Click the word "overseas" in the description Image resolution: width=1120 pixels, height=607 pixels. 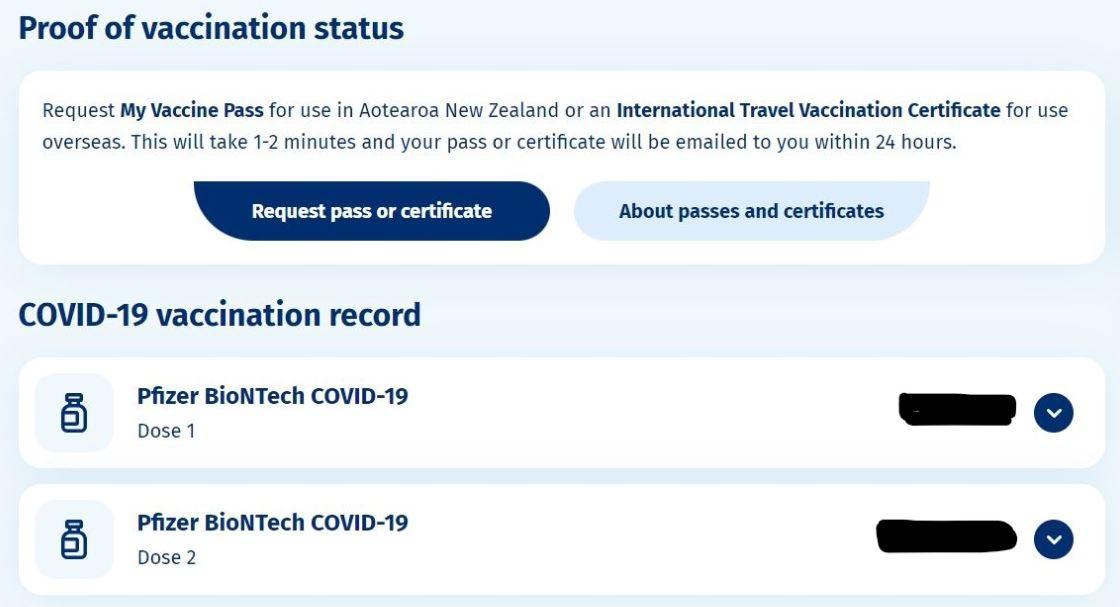[84, 143]
